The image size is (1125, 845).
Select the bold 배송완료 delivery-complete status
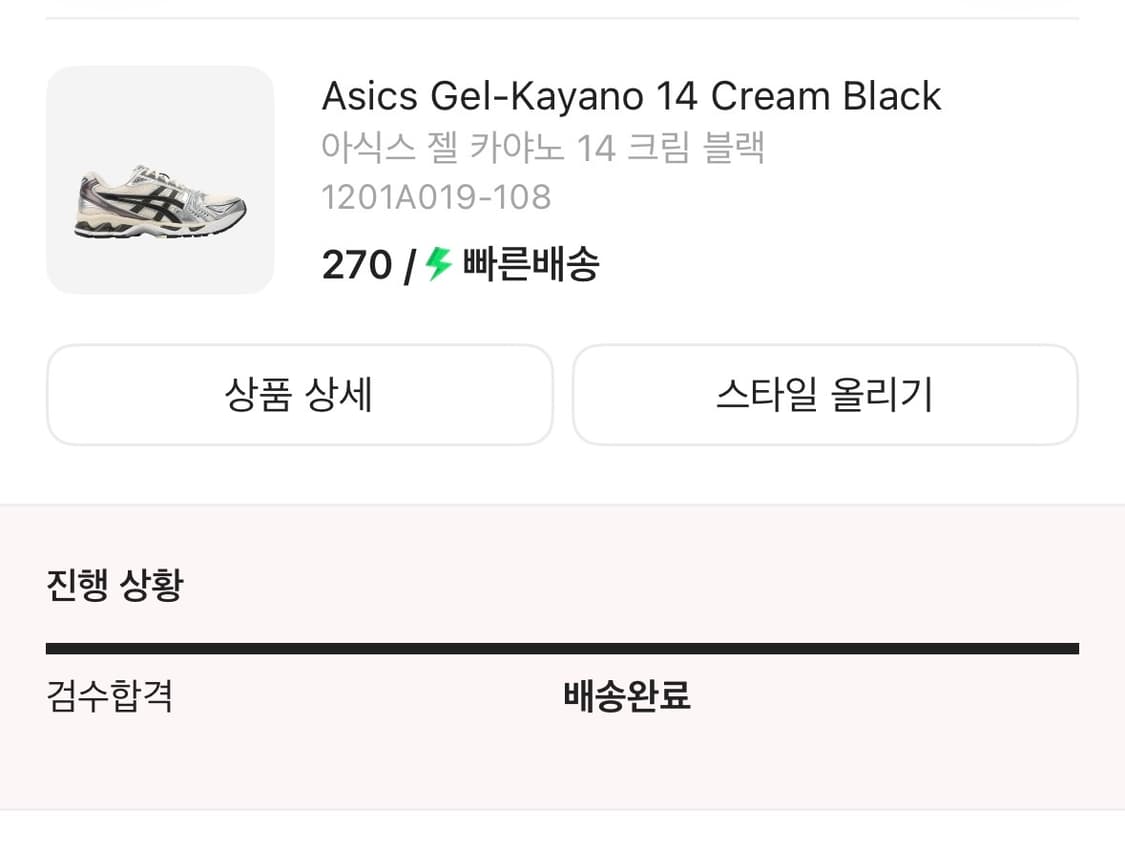click(626, 697)
